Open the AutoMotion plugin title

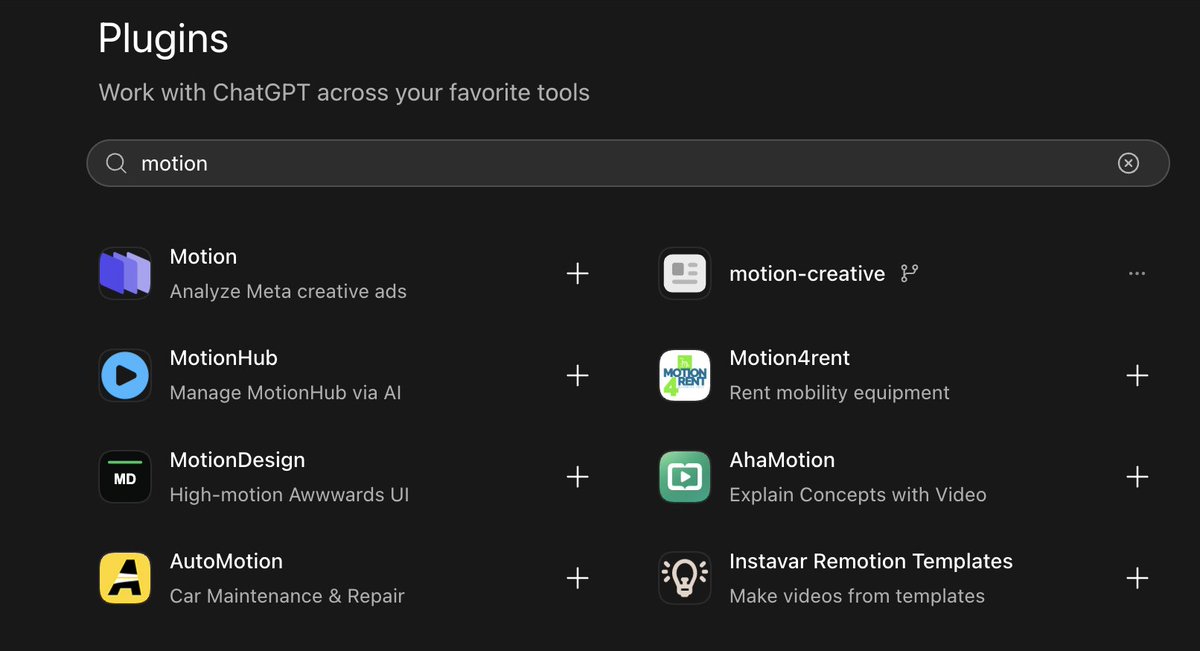[x=226, y=562]
